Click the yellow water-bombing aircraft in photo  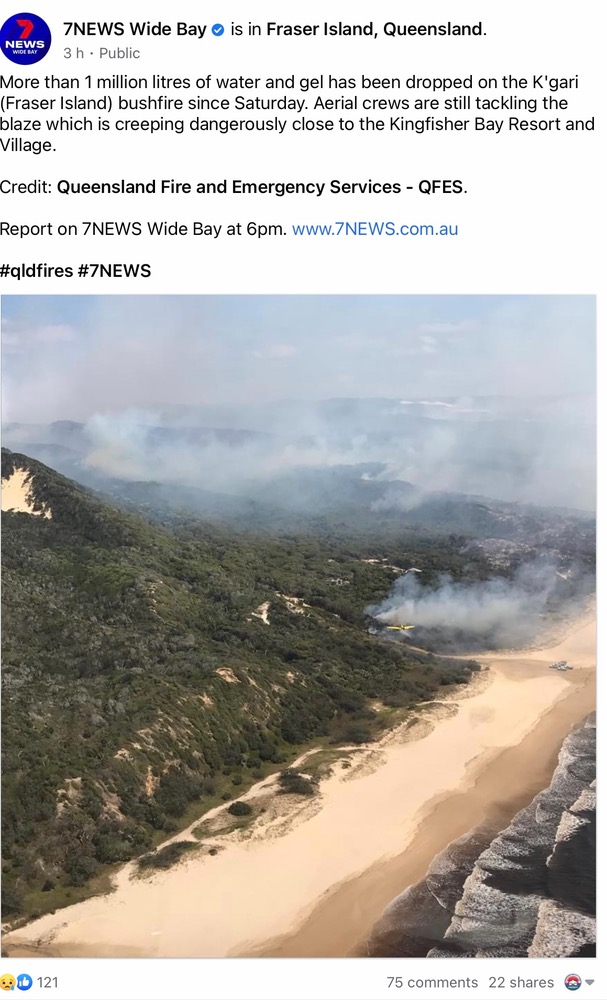pyautogui.click(x=400, y=628)
